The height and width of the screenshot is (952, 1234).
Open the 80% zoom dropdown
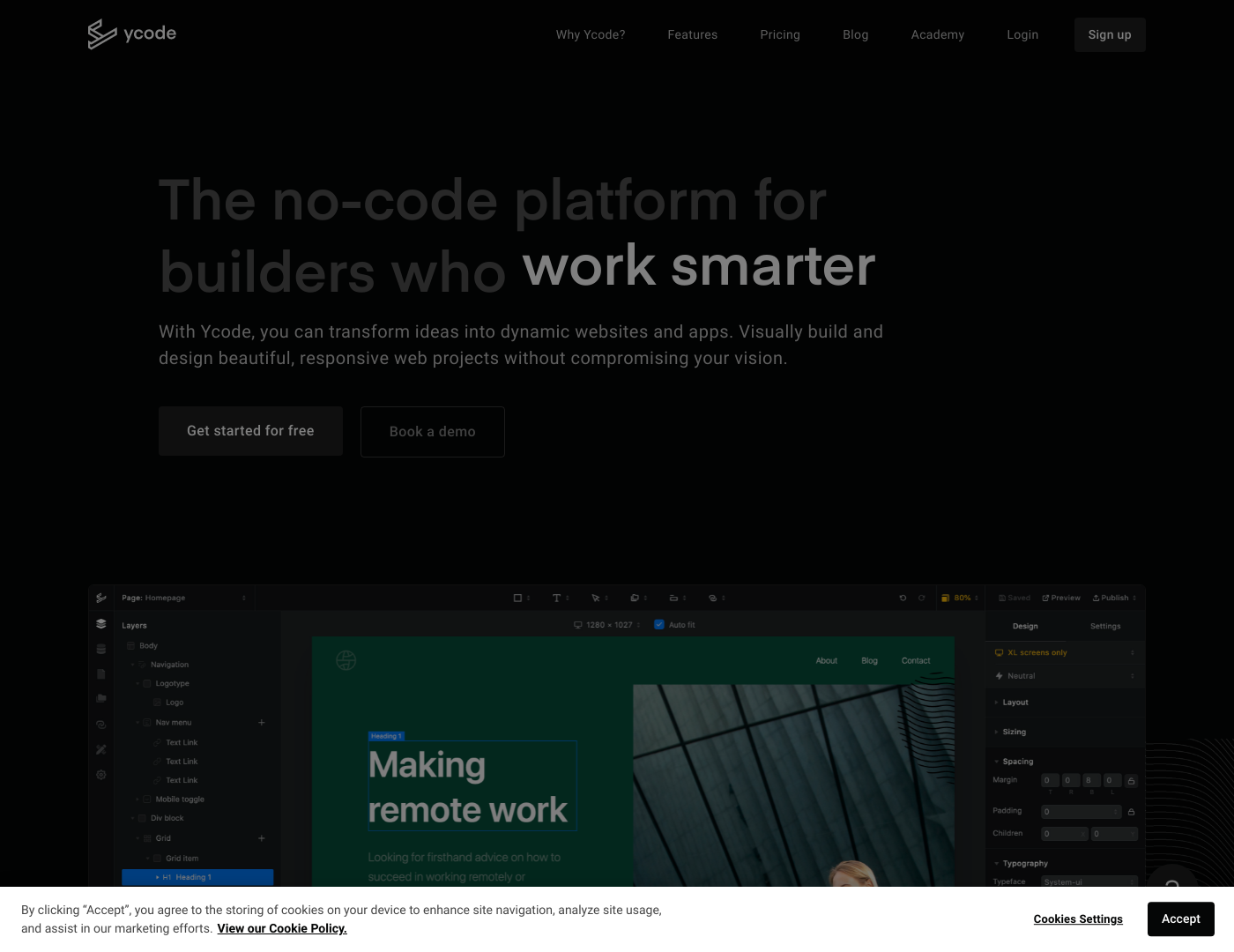tap(960, 598)
